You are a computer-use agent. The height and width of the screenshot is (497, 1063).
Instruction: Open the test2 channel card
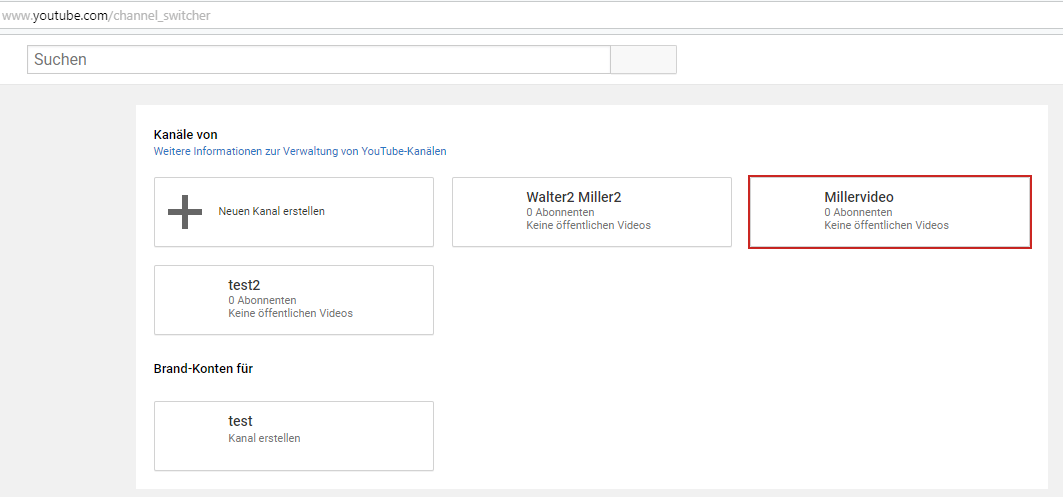pyautogui.click(x=294, y=300)
